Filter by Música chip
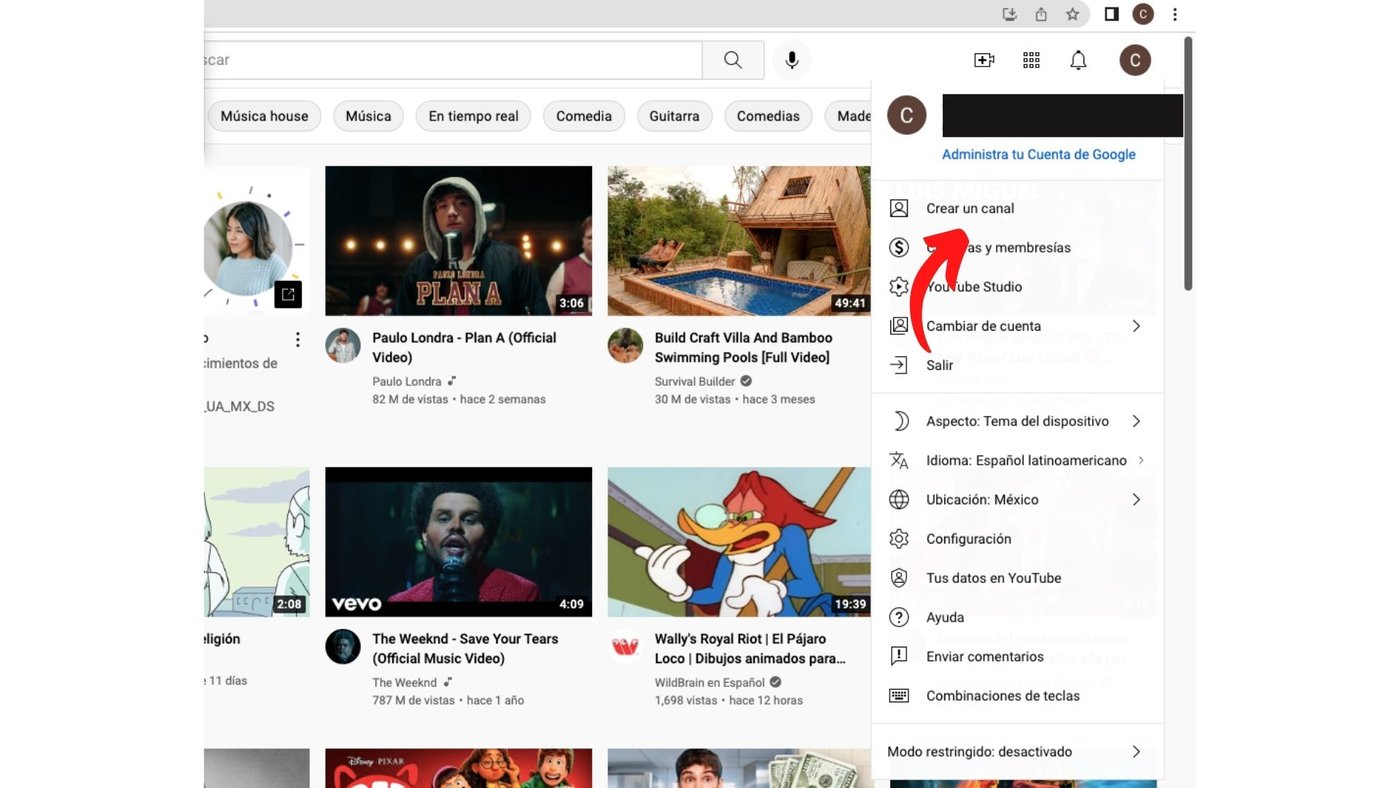 pos(368,116)
